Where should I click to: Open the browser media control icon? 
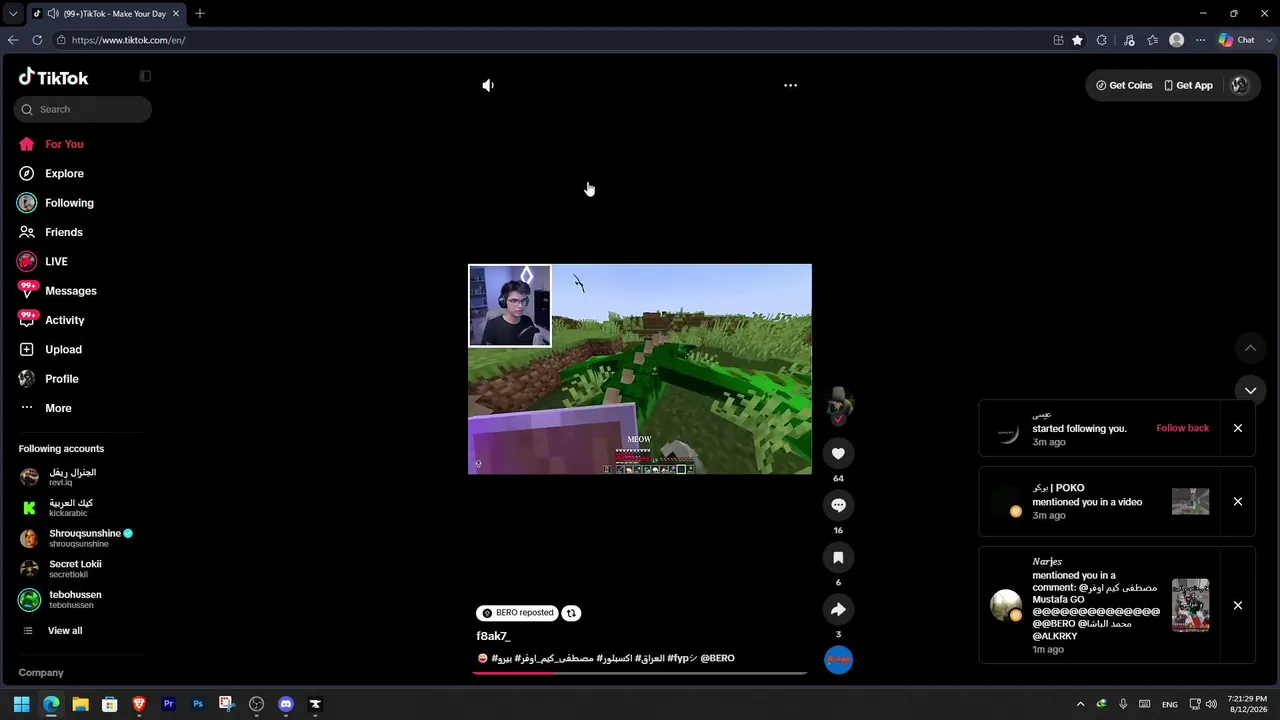tap(1129, 40)
